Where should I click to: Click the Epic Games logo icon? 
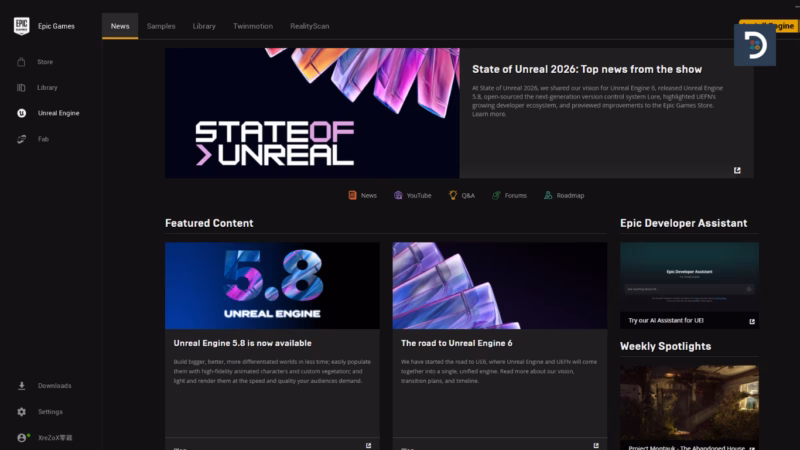point(21,26)
